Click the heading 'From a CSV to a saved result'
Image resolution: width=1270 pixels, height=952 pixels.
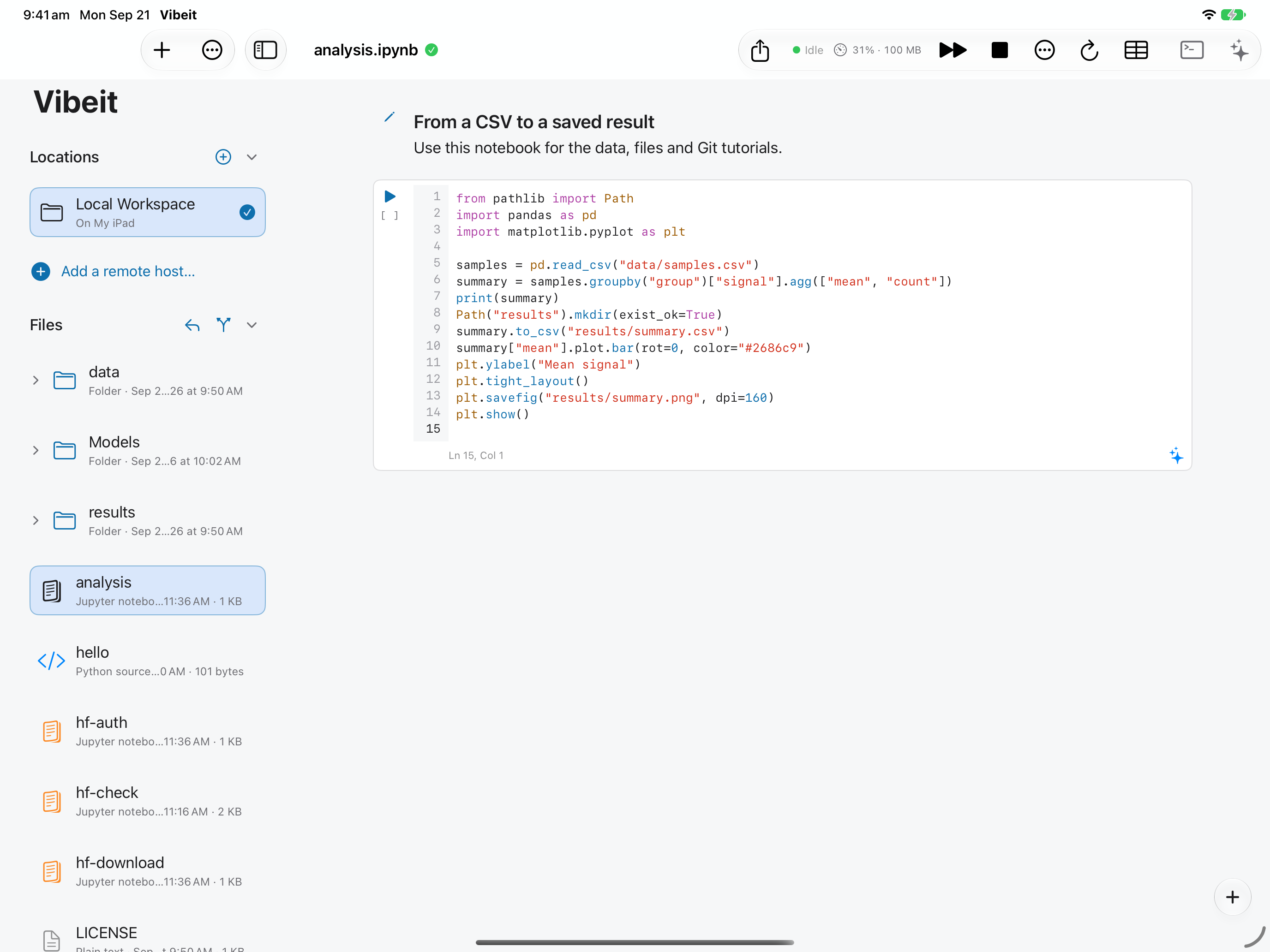pyautogui.click(x=534, y=122)
